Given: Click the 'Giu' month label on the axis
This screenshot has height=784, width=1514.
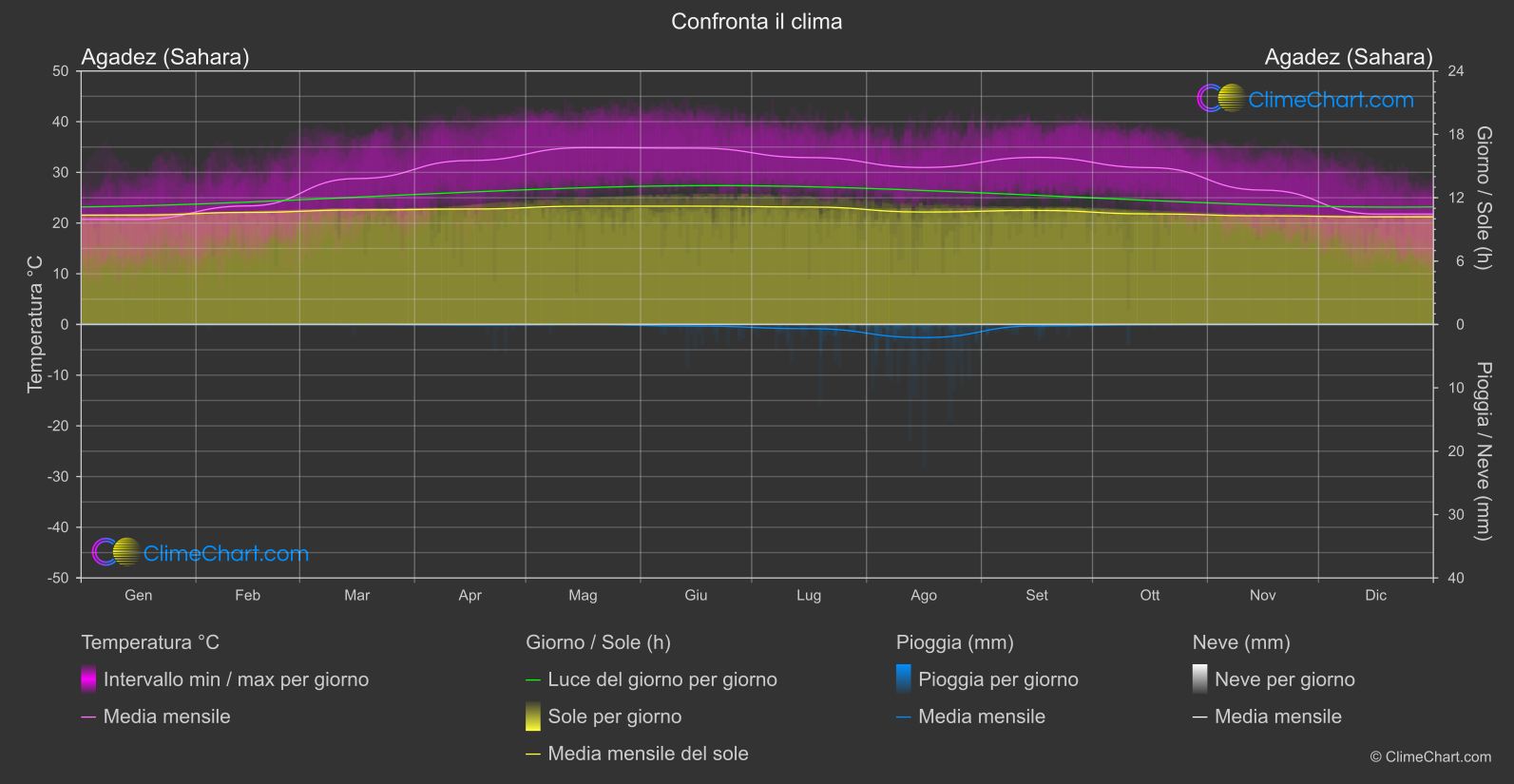Looking at the screenshot, I should [x=696, y=595].
